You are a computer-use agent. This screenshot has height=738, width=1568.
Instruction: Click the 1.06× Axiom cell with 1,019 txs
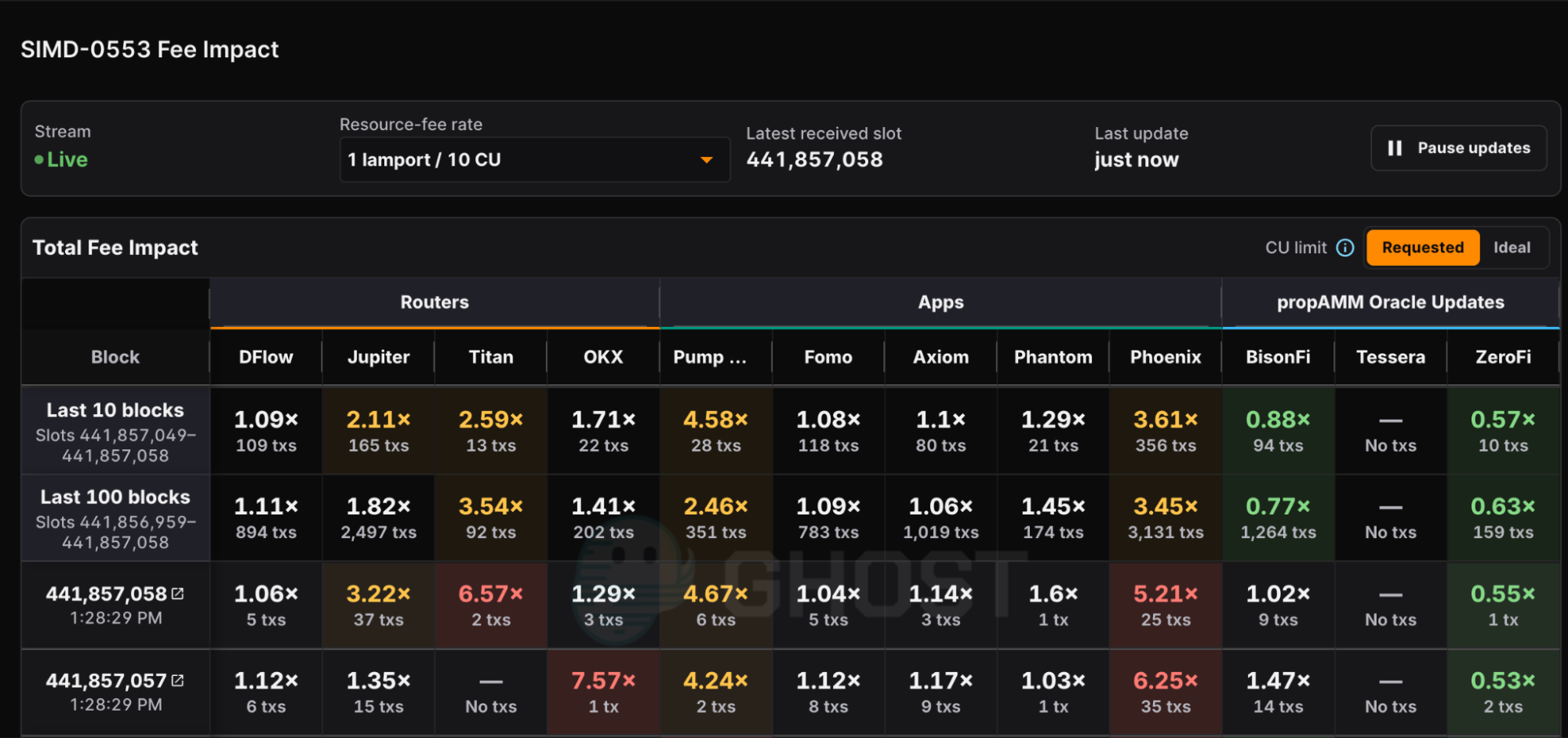[940, 518]
